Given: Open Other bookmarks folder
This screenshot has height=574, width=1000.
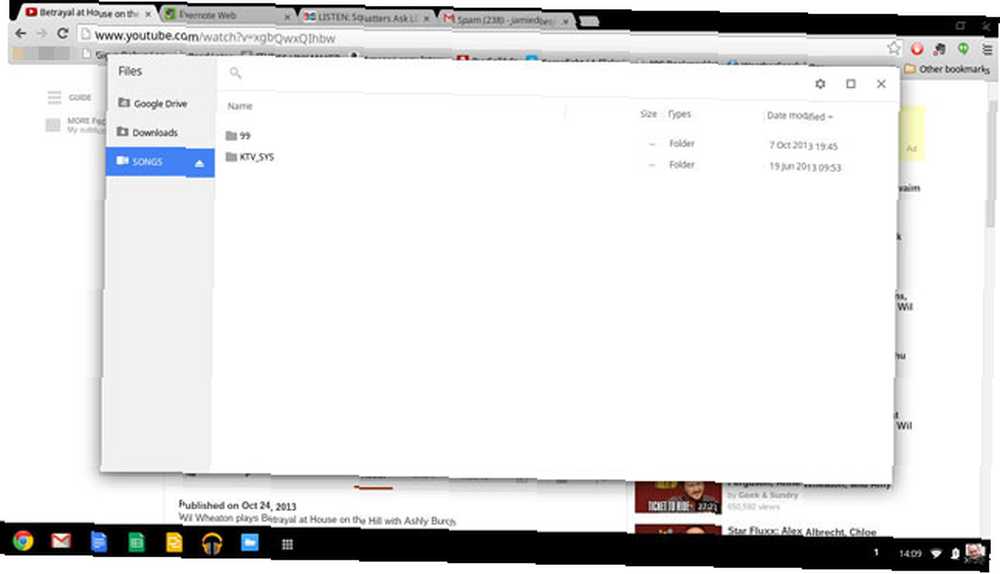Looking at the screenshot, I should 948,68.
